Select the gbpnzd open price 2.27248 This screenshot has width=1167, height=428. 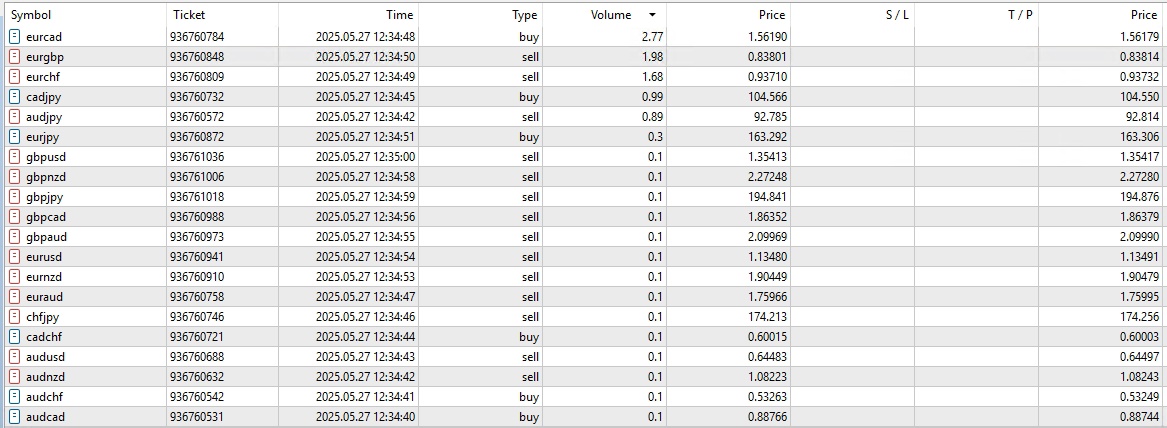765,177
